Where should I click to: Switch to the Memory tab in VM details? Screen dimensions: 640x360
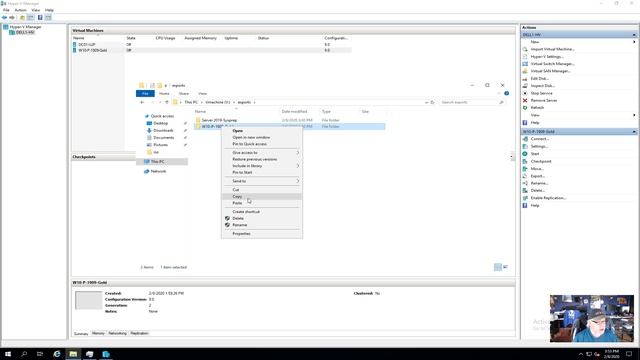98,333
